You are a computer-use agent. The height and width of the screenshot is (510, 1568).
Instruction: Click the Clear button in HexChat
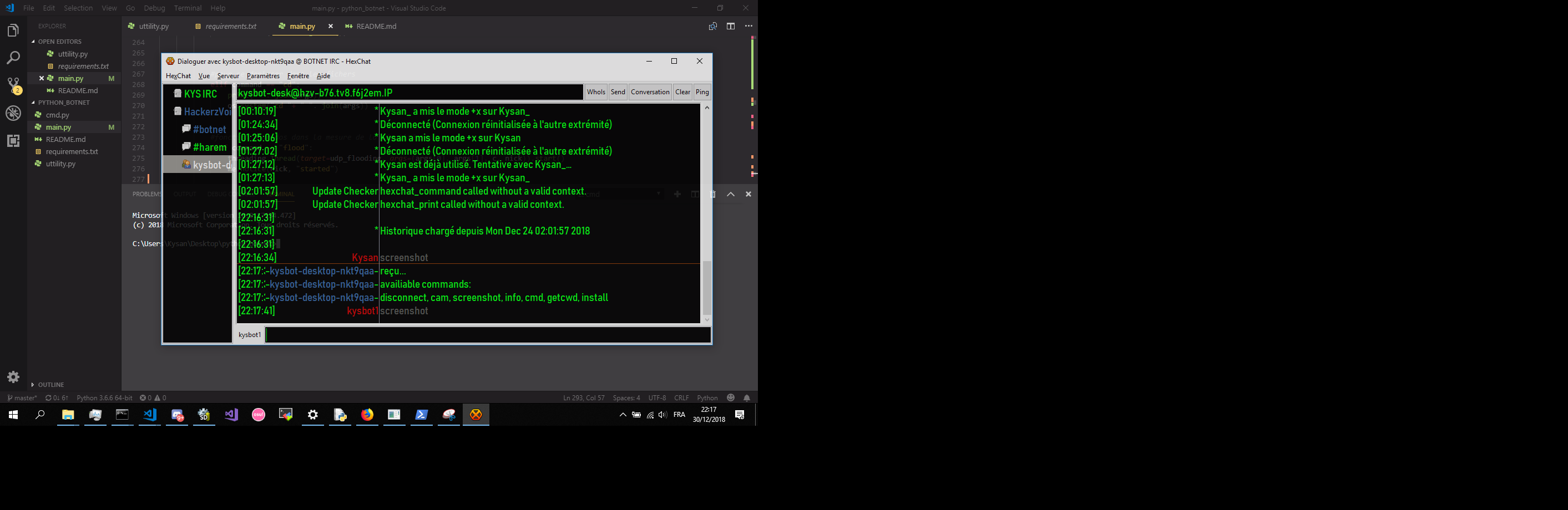(x=683, y=92)
